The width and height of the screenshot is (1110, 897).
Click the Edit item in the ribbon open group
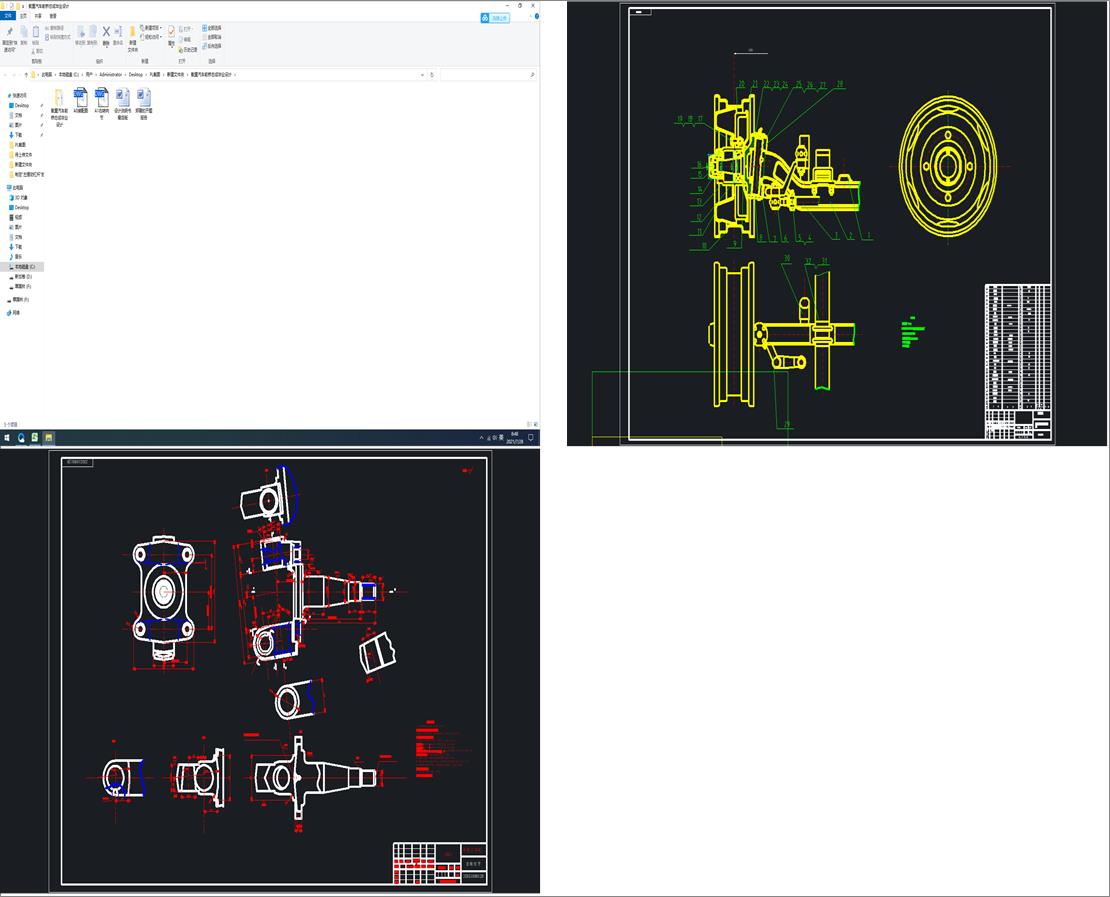(x=185, y=40)
